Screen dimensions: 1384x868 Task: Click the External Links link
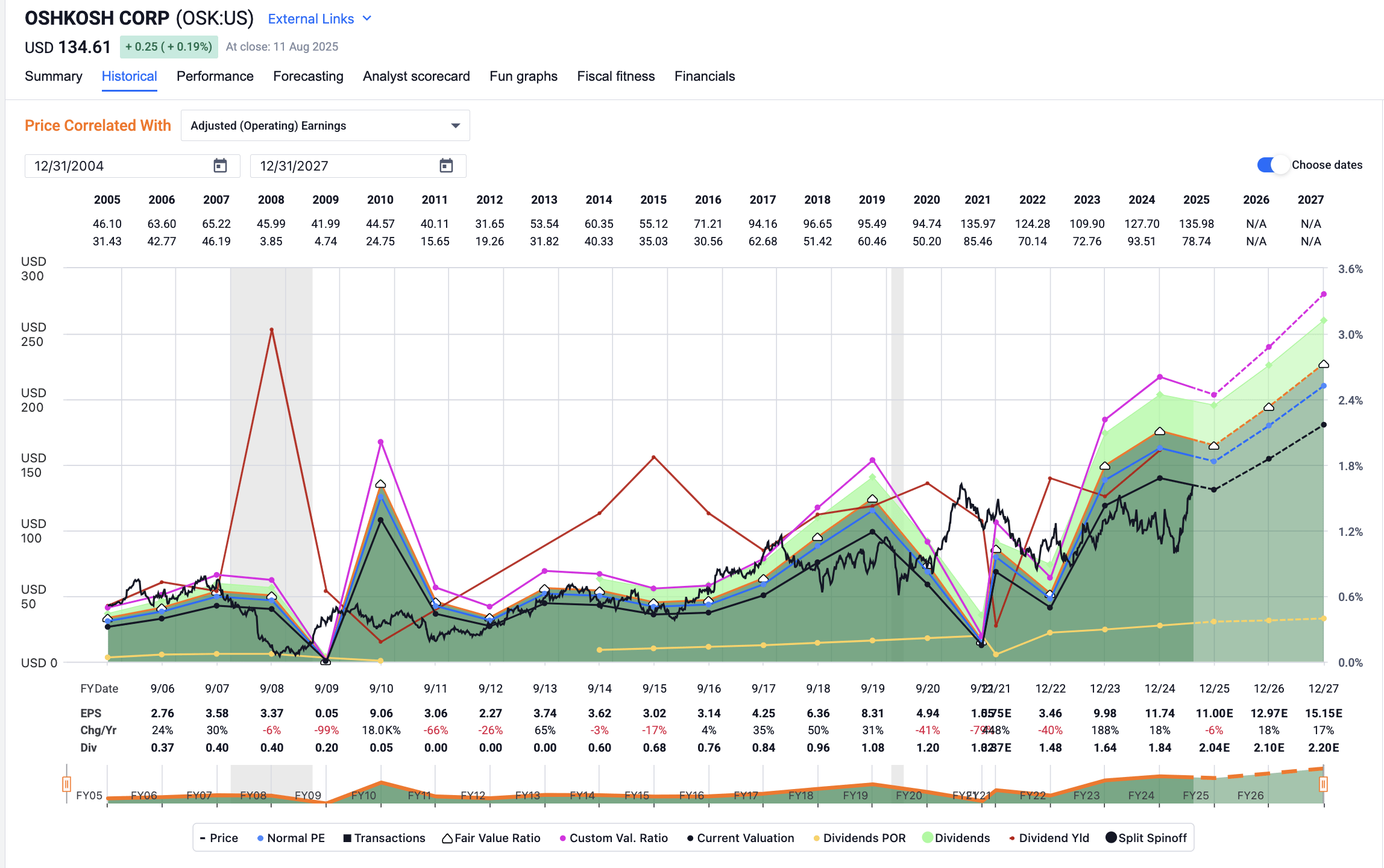point(311,19)
